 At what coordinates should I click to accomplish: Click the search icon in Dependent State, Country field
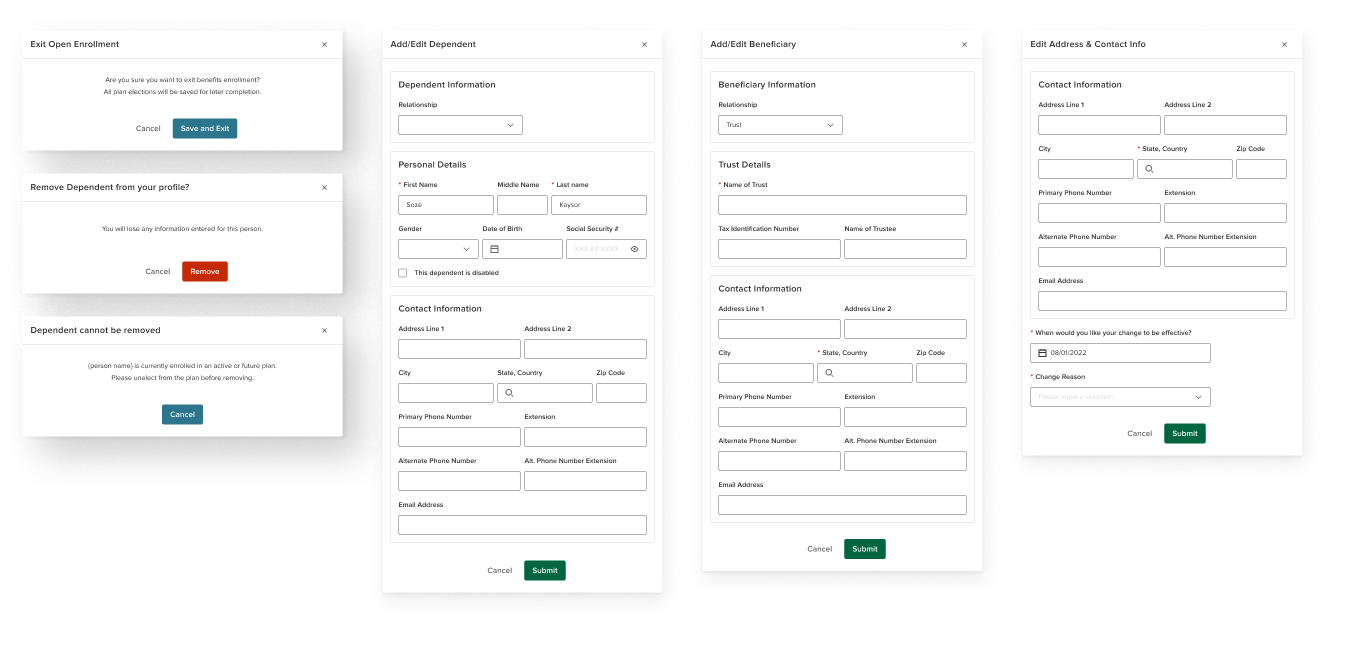point(509,393)
